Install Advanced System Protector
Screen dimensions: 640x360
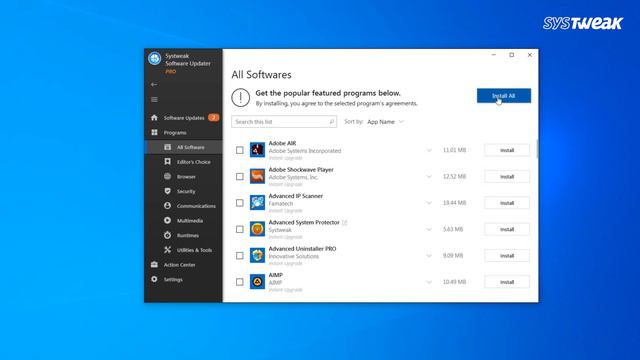pyautogui.click(x=507, y=229)
